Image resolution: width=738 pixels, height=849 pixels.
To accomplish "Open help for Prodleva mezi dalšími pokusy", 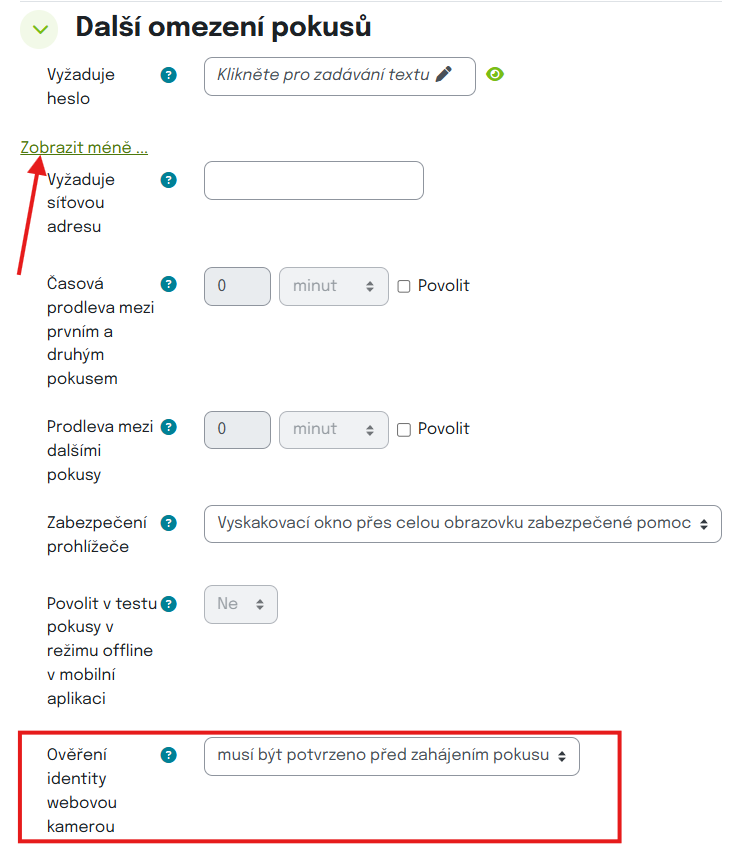I will (169, 427).
